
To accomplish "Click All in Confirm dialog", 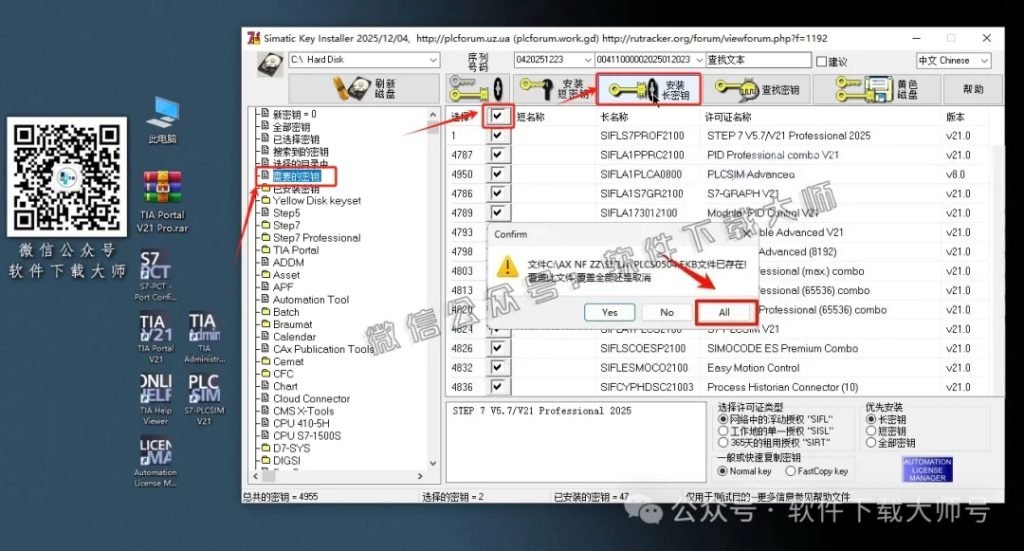I will pyautogui.click(x=724, y=312).
